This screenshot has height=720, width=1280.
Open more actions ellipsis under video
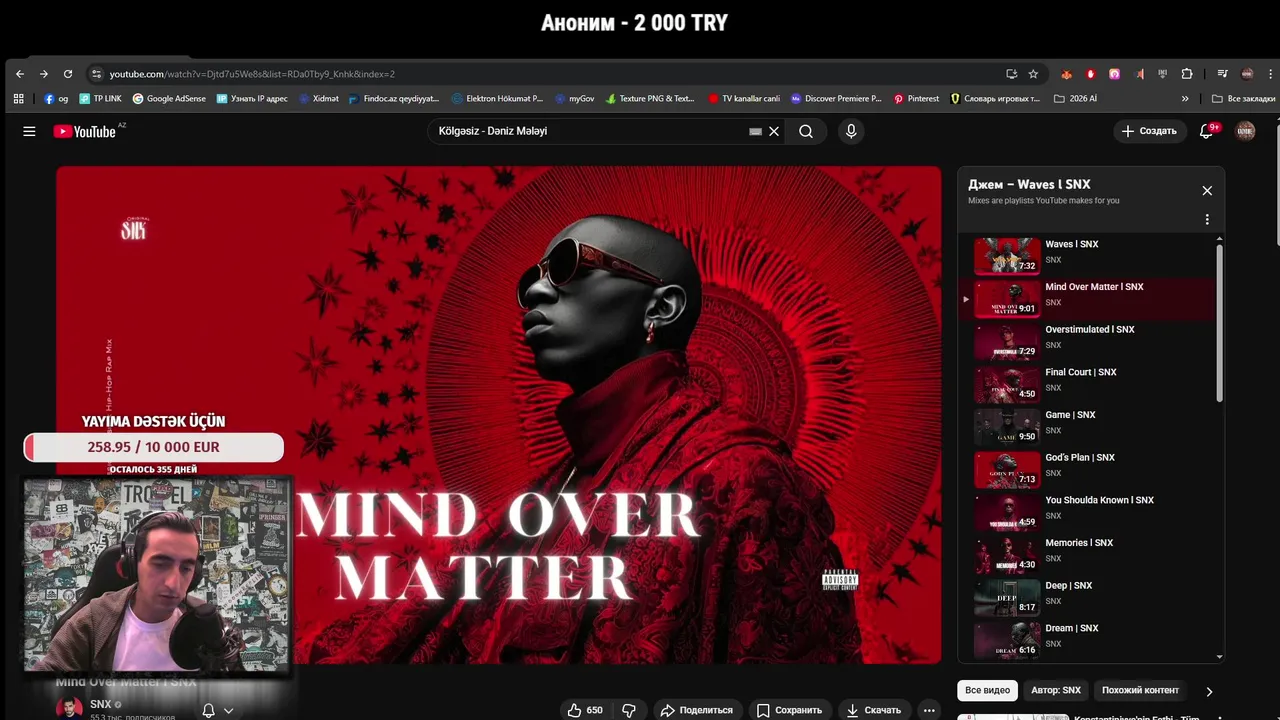coord(929,710)
